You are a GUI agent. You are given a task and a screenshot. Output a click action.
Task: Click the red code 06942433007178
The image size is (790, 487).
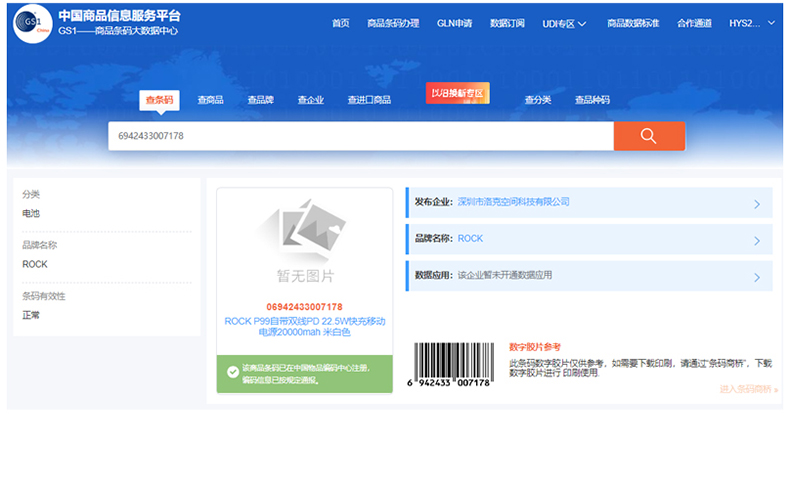[x=304, y=307]
